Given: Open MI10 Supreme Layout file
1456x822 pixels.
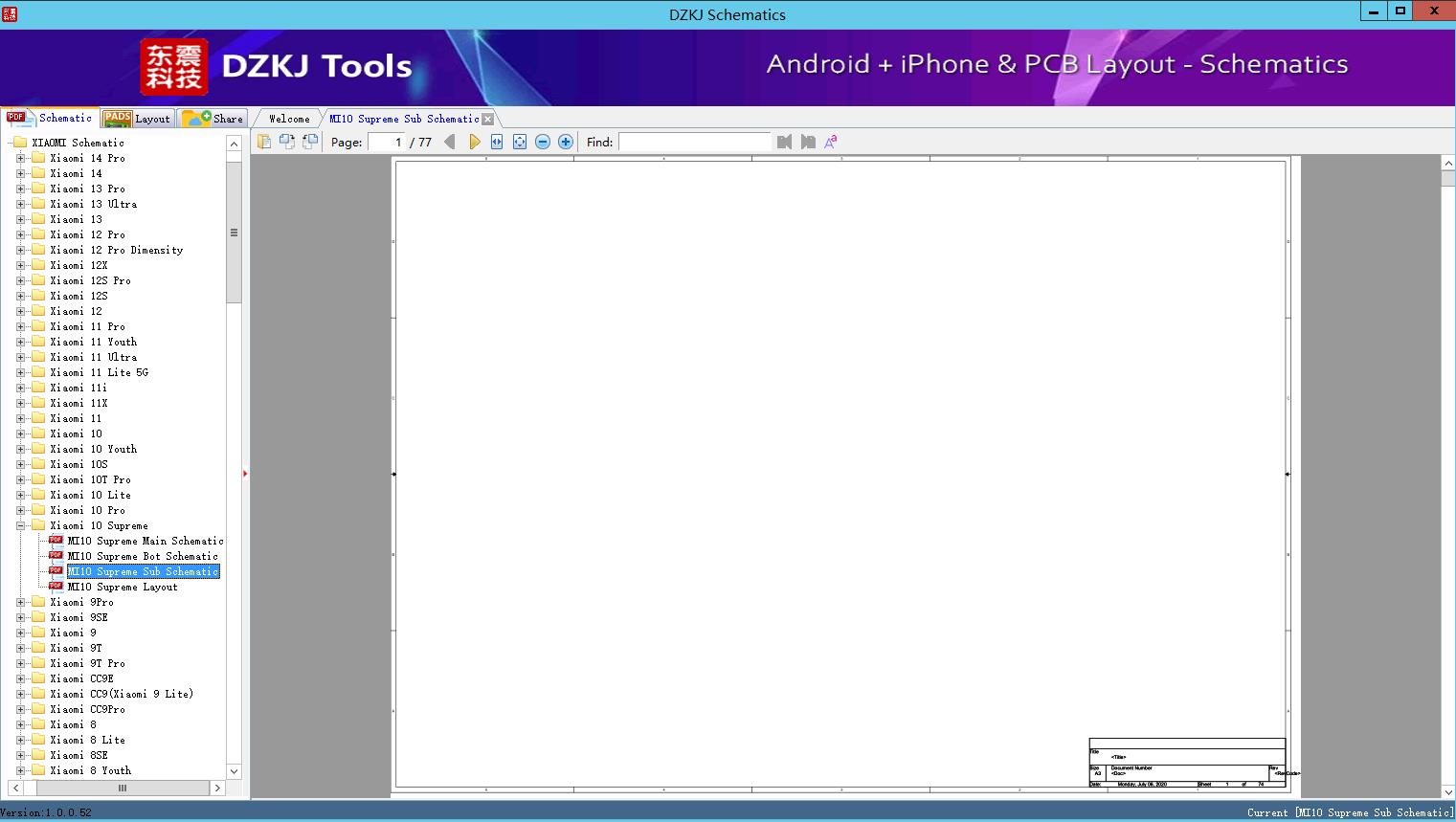Looking at the screenshot, I should [123, 587].
